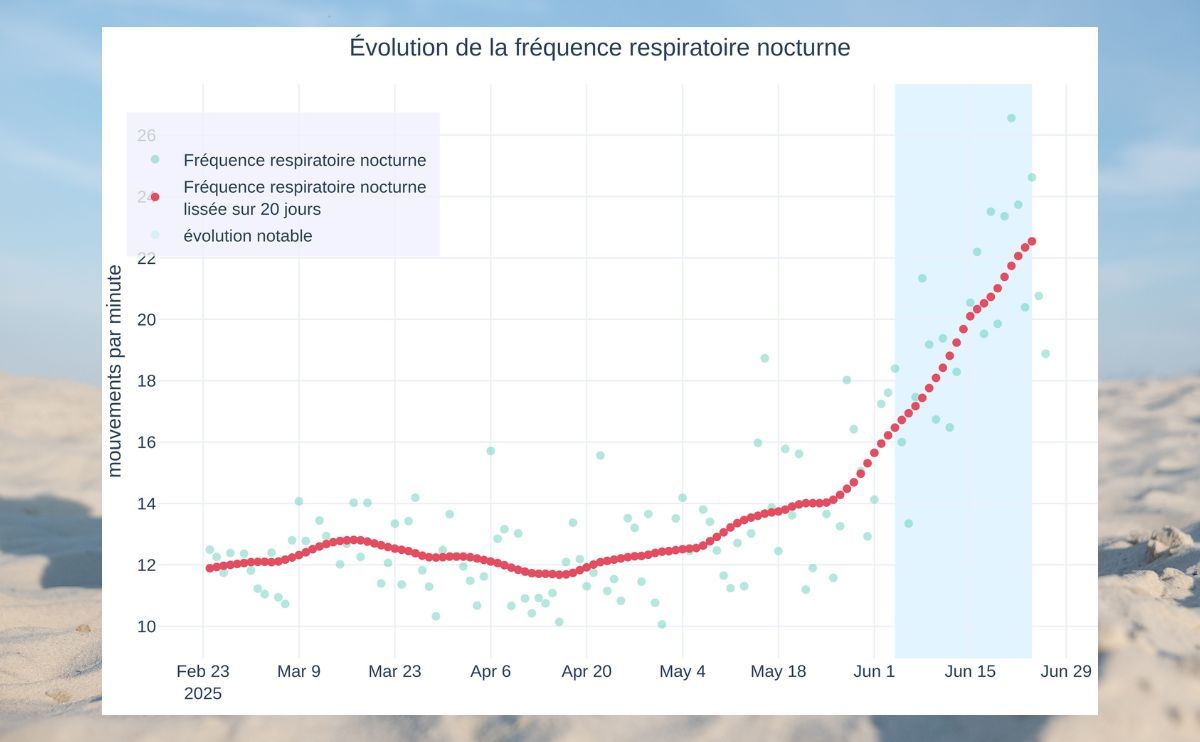
Task: Click the 'May 18' x-axis label
Action: tap(778, 672)
